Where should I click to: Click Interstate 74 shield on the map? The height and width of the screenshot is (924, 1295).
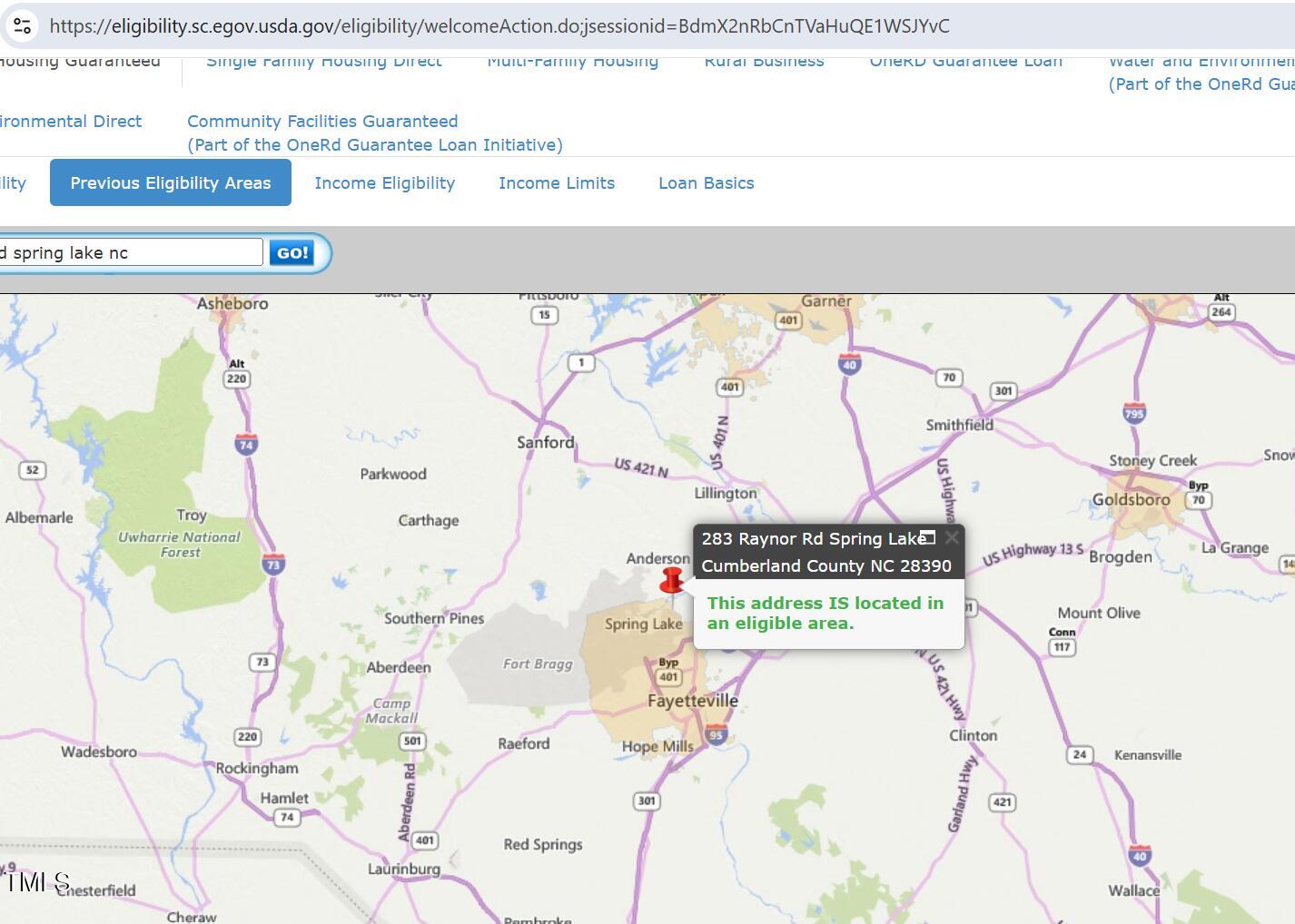(246, 443)
